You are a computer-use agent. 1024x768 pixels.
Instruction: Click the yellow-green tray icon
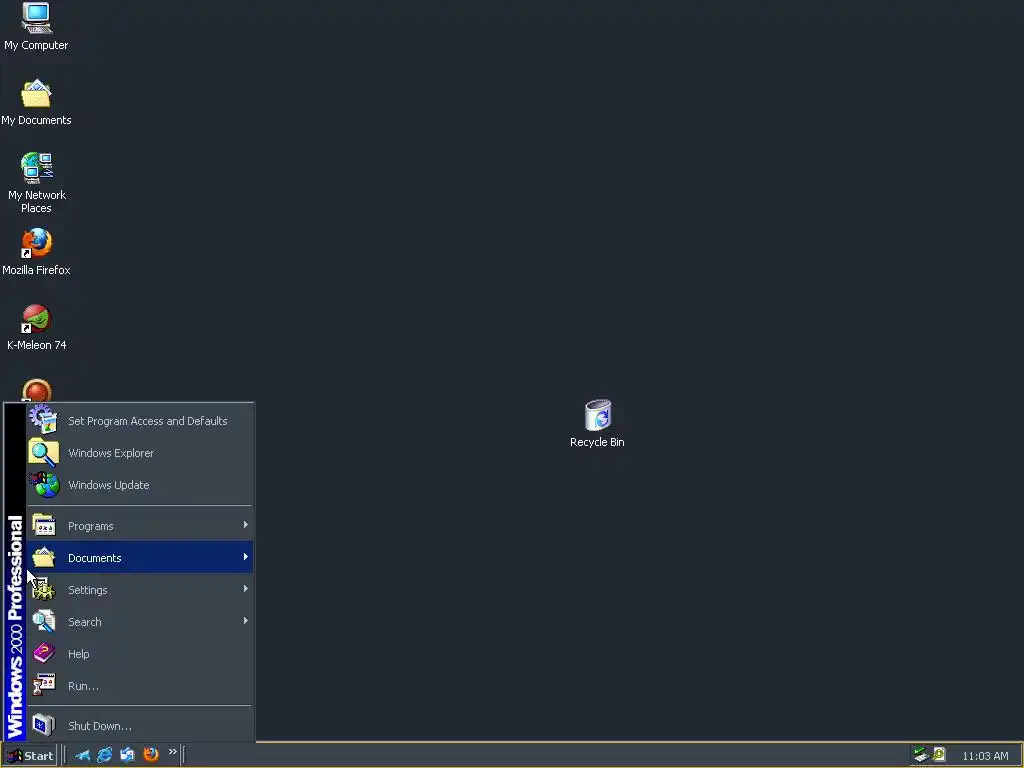tap(939, 754)
